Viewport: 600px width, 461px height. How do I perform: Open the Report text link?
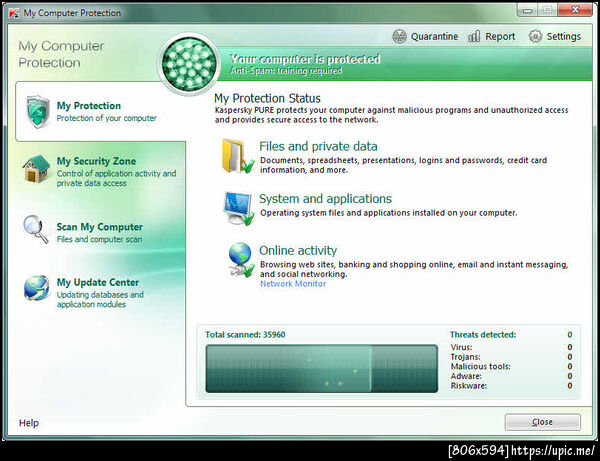click(x=500, y=36)
